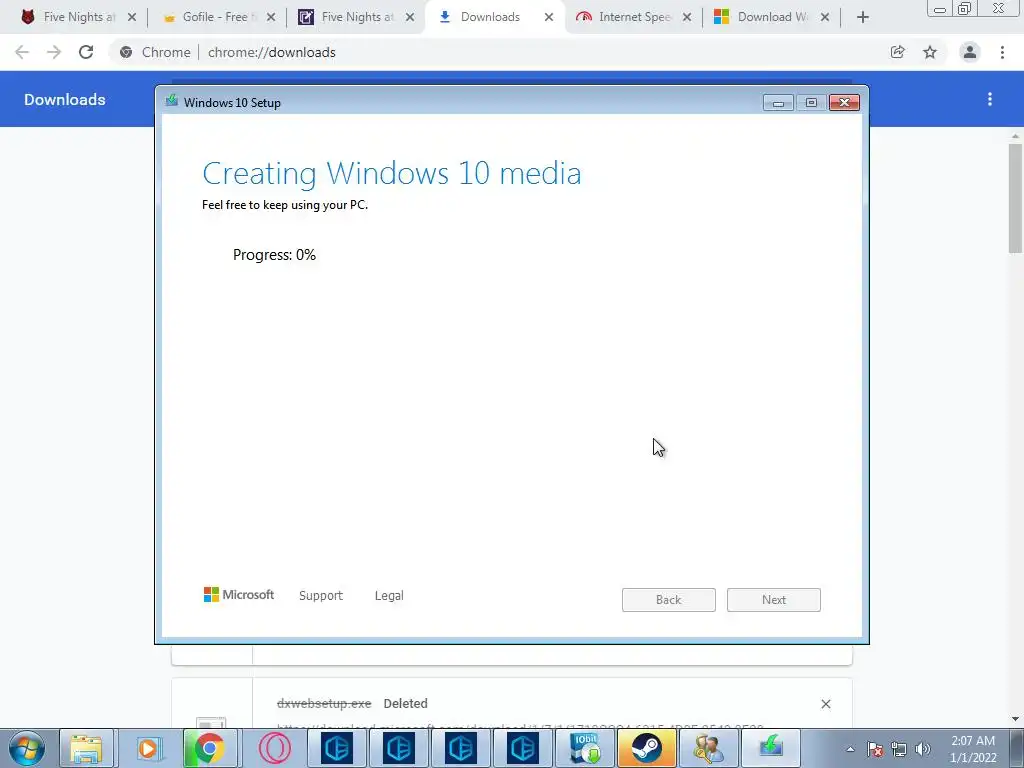
Task: Click Support link in Windows 10 Setup
Action: pos(321,596)
